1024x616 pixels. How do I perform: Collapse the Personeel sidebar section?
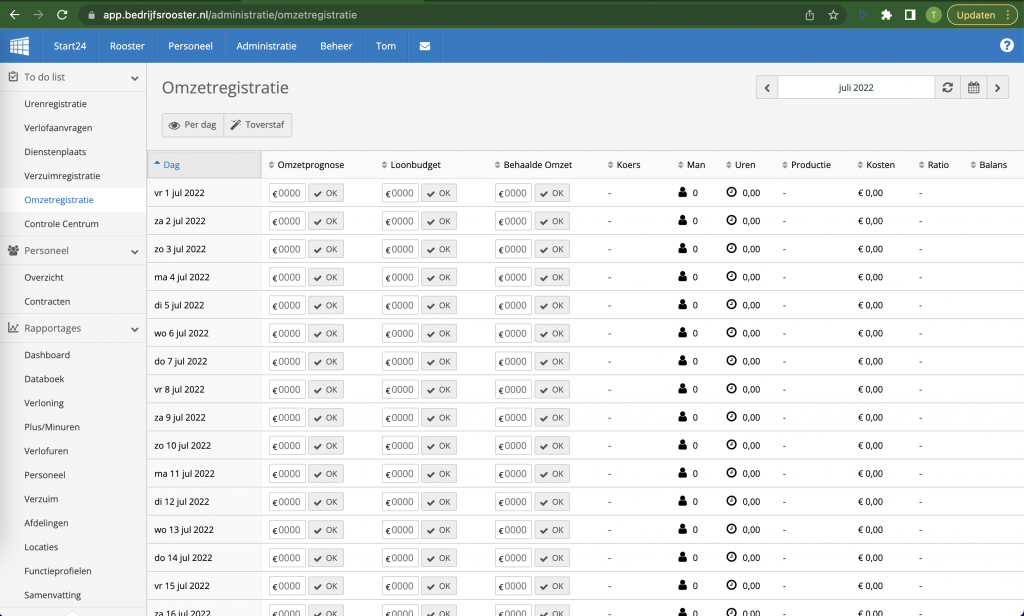coord(135,251)
